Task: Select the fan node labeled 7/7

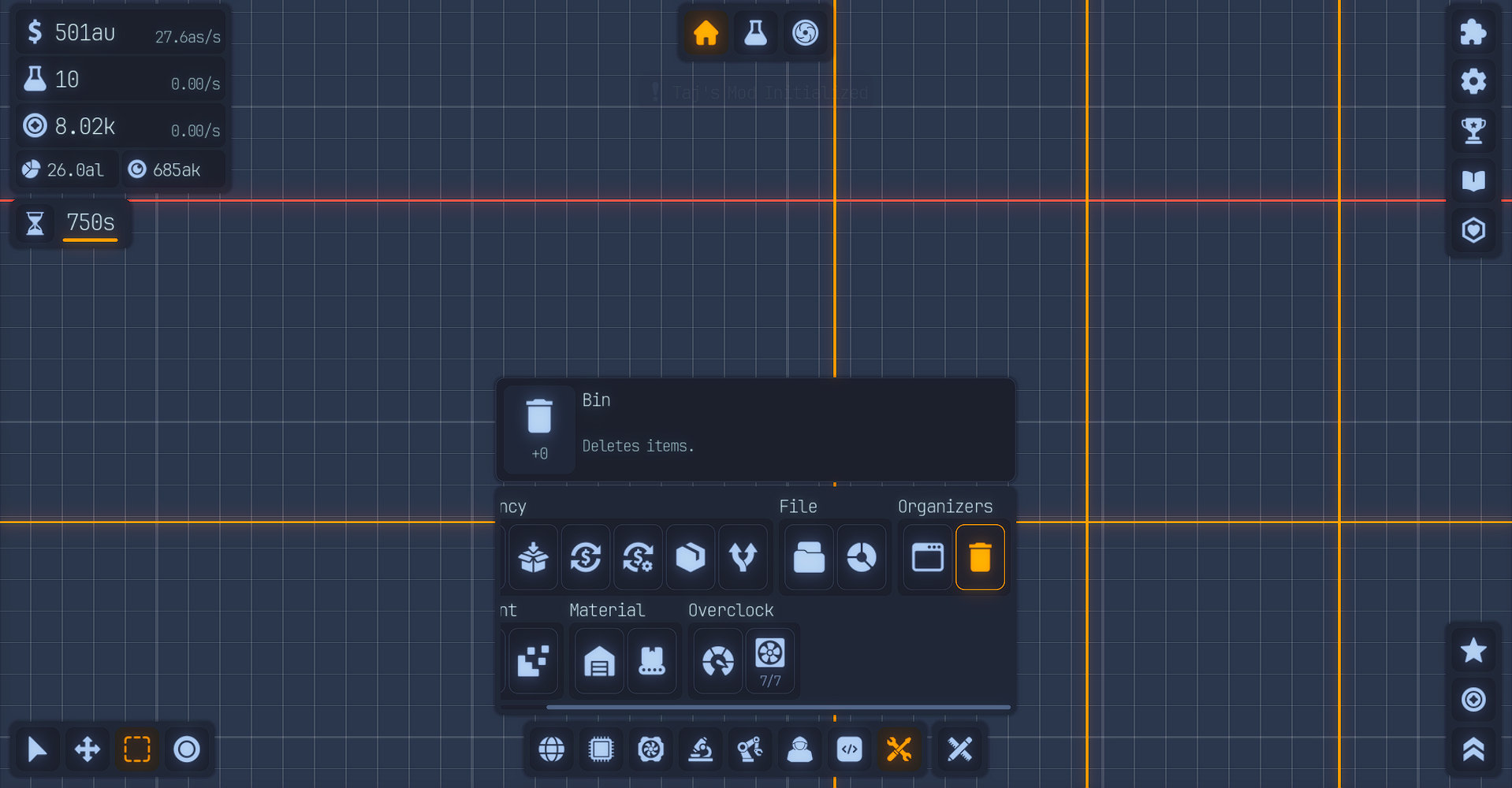Action: pyautogui.click(x=769, y=660)
